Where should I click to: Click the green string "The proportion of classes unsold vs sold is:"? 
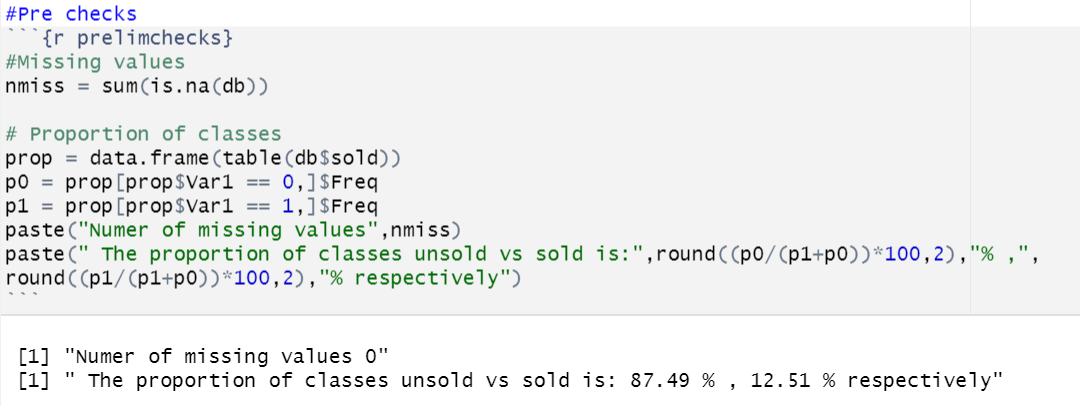[364, 254]
